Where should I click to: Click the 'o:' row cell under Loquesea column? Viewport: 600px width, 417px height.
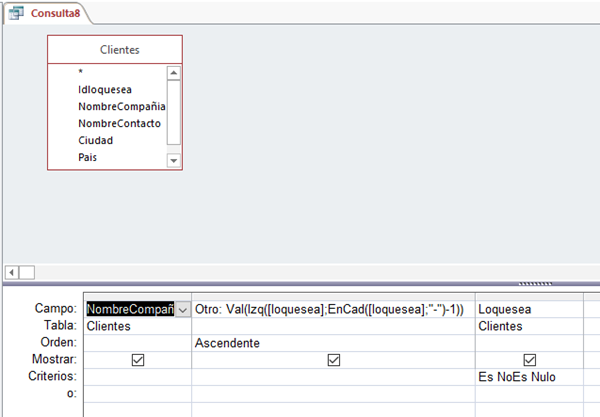click(x=530, y=394)
